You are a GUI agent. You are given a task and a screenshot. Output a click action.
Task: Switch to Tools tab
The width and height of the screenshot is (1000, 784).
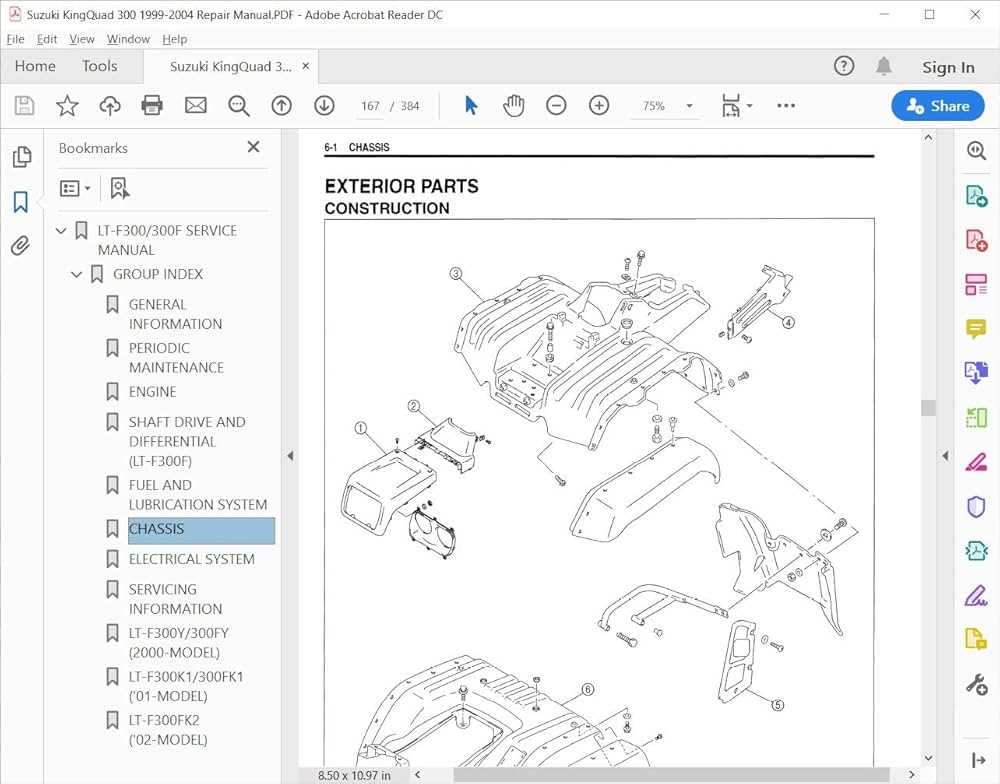(99, 66)
